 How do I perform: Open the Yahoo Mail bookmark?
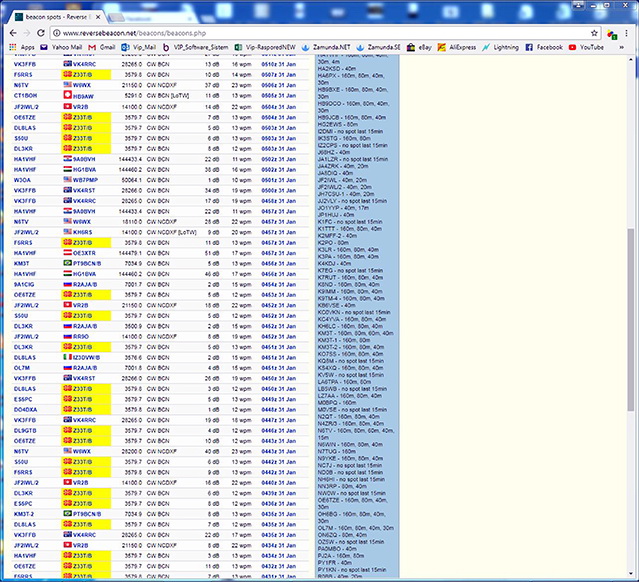click(x=61, y=47)
